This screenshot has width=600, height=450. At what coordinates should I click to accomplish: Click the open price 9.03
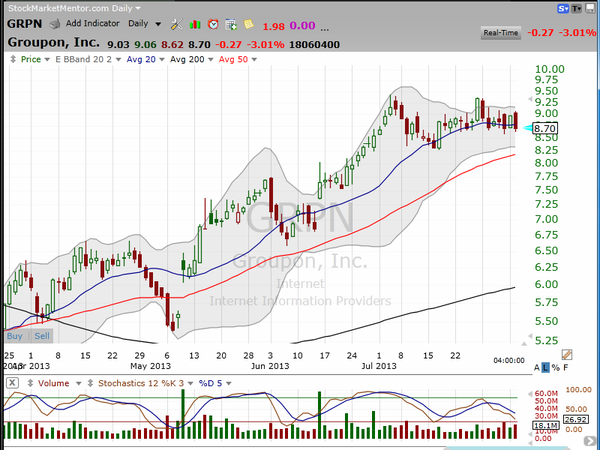(x=118, y=44)
